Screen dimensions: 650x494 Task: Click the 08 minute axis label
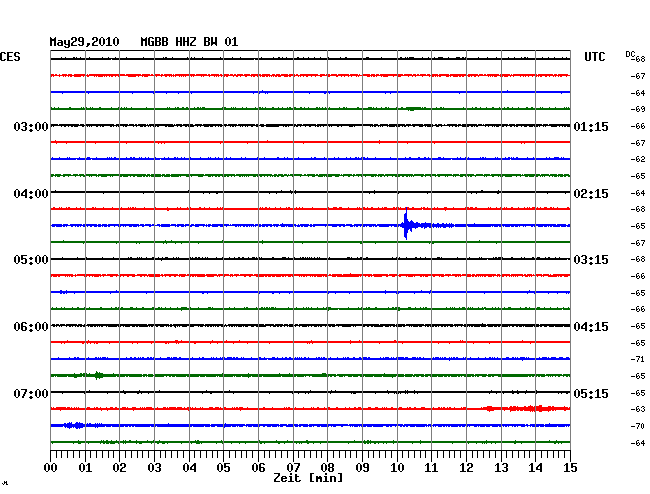(327, 468)
